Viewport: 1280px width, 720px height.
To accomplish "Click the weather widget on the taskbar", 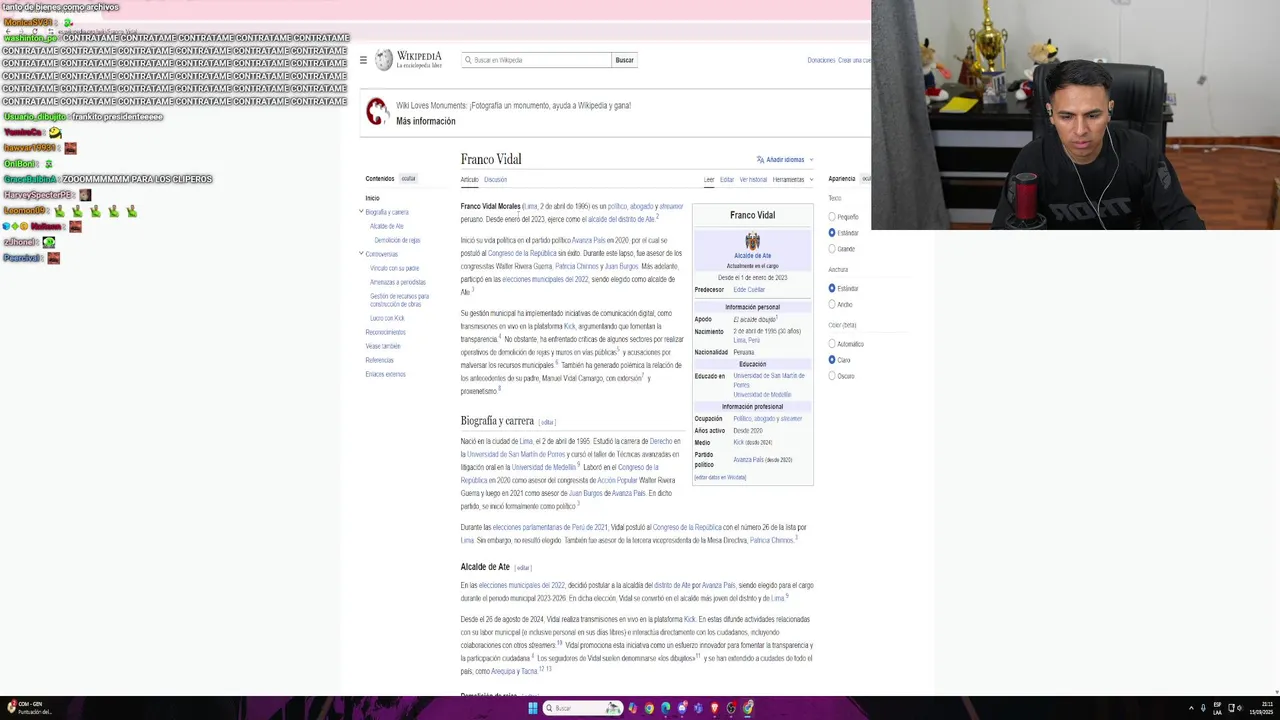I will pyautogui.click(x=28, y=708).
